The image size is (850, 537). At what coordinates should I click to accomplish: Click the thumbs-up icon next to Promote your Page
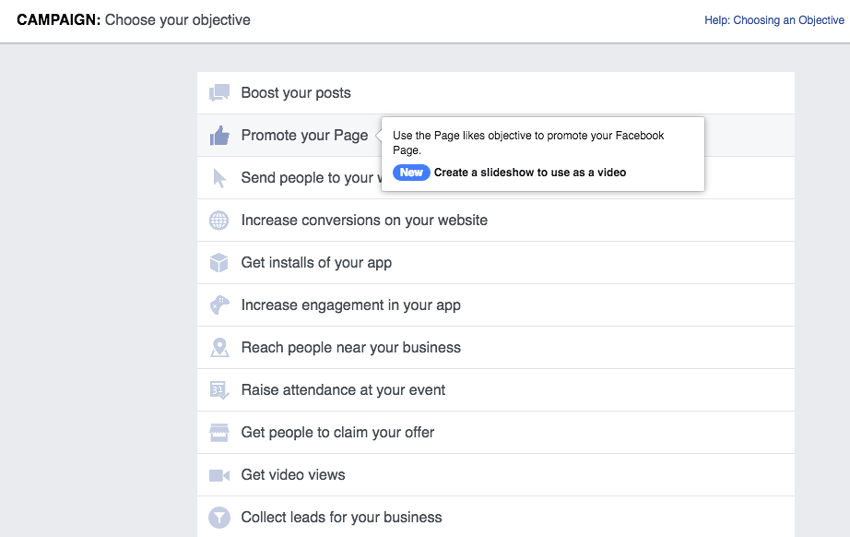[x=220, y=135]
